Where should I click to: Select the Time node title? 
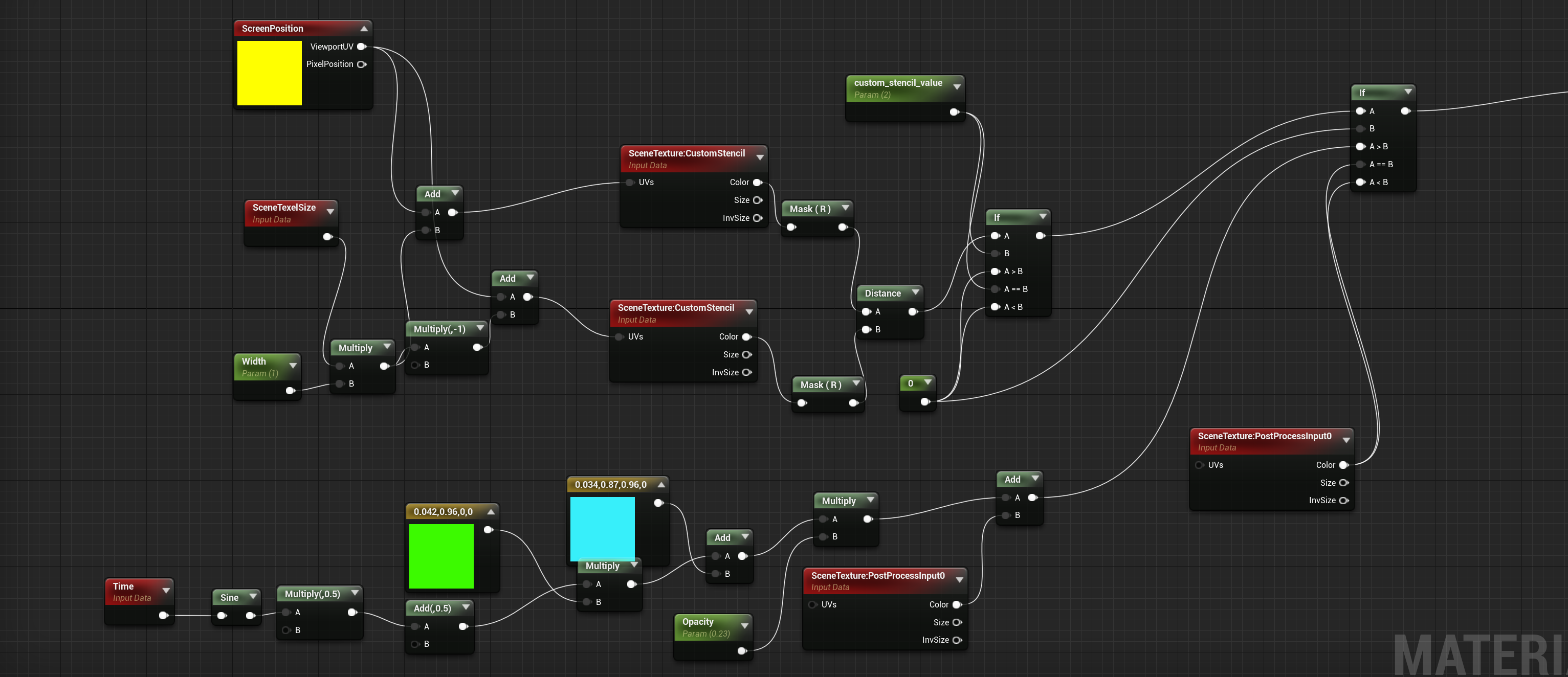pos(123,586)
